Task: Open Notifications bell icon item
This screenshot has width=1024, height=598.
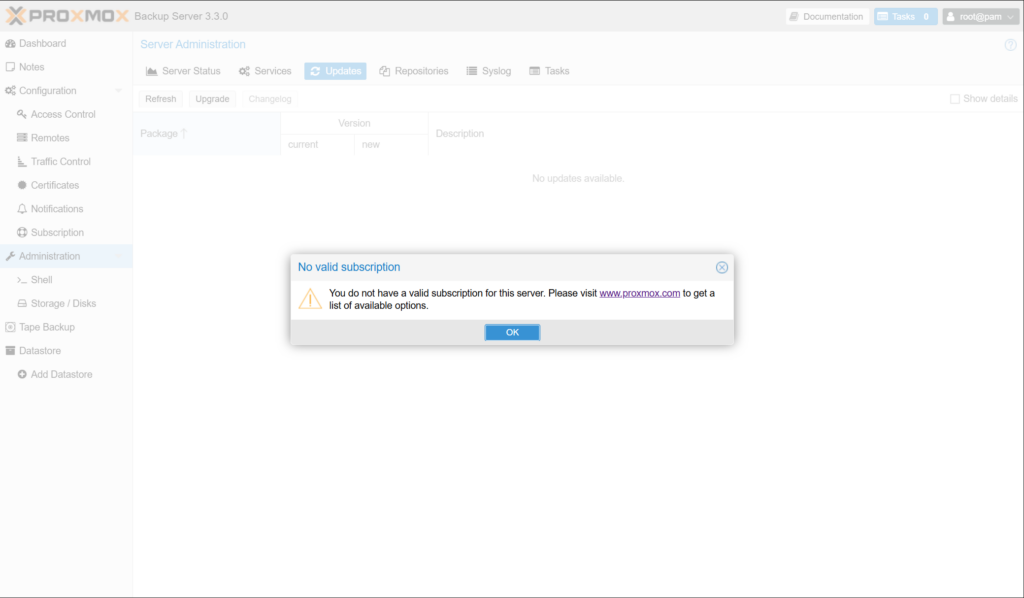Action: click(x=22, y=209)
